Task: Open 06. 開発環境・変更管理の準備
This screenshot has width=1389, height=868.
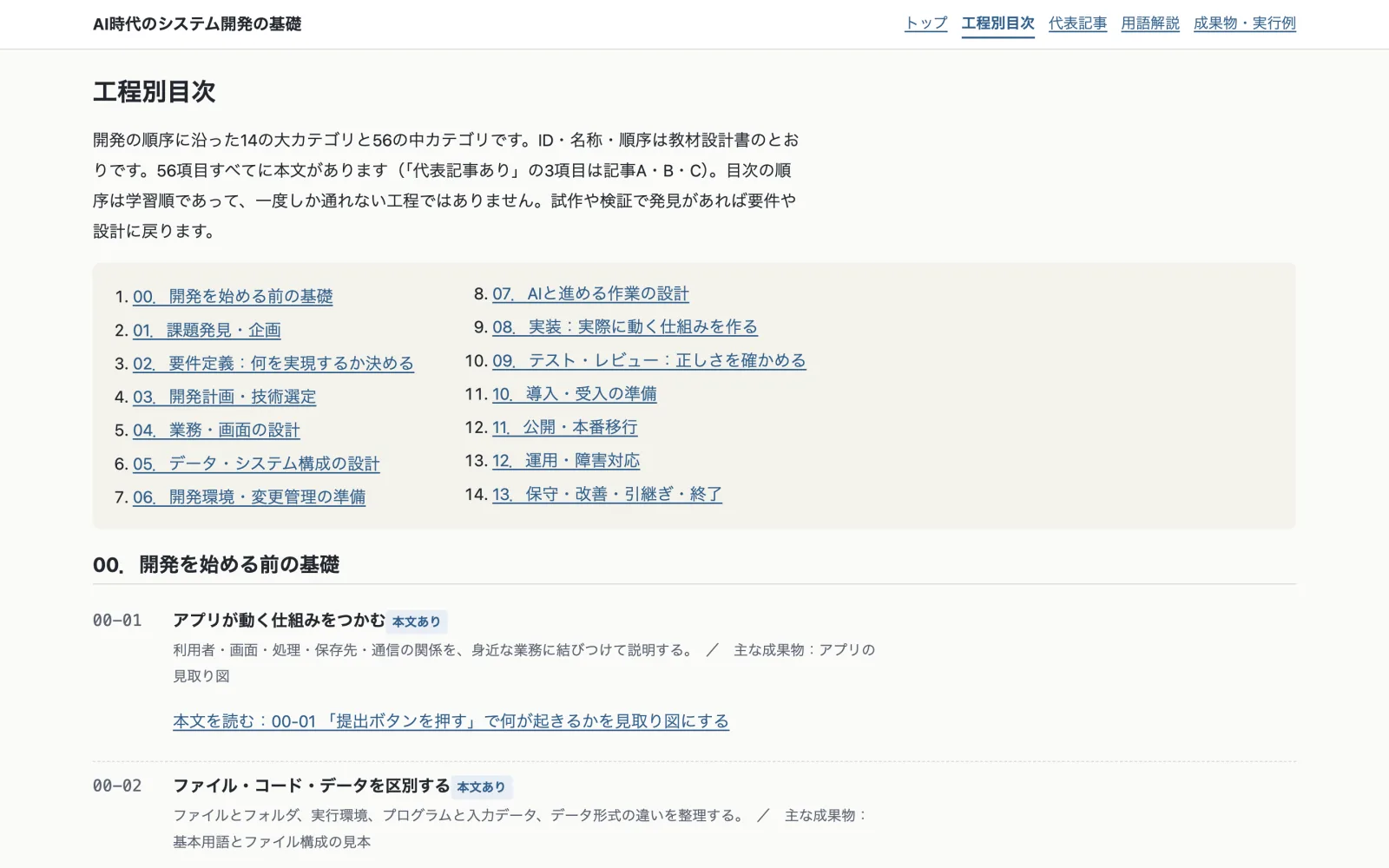Action: 249,497
